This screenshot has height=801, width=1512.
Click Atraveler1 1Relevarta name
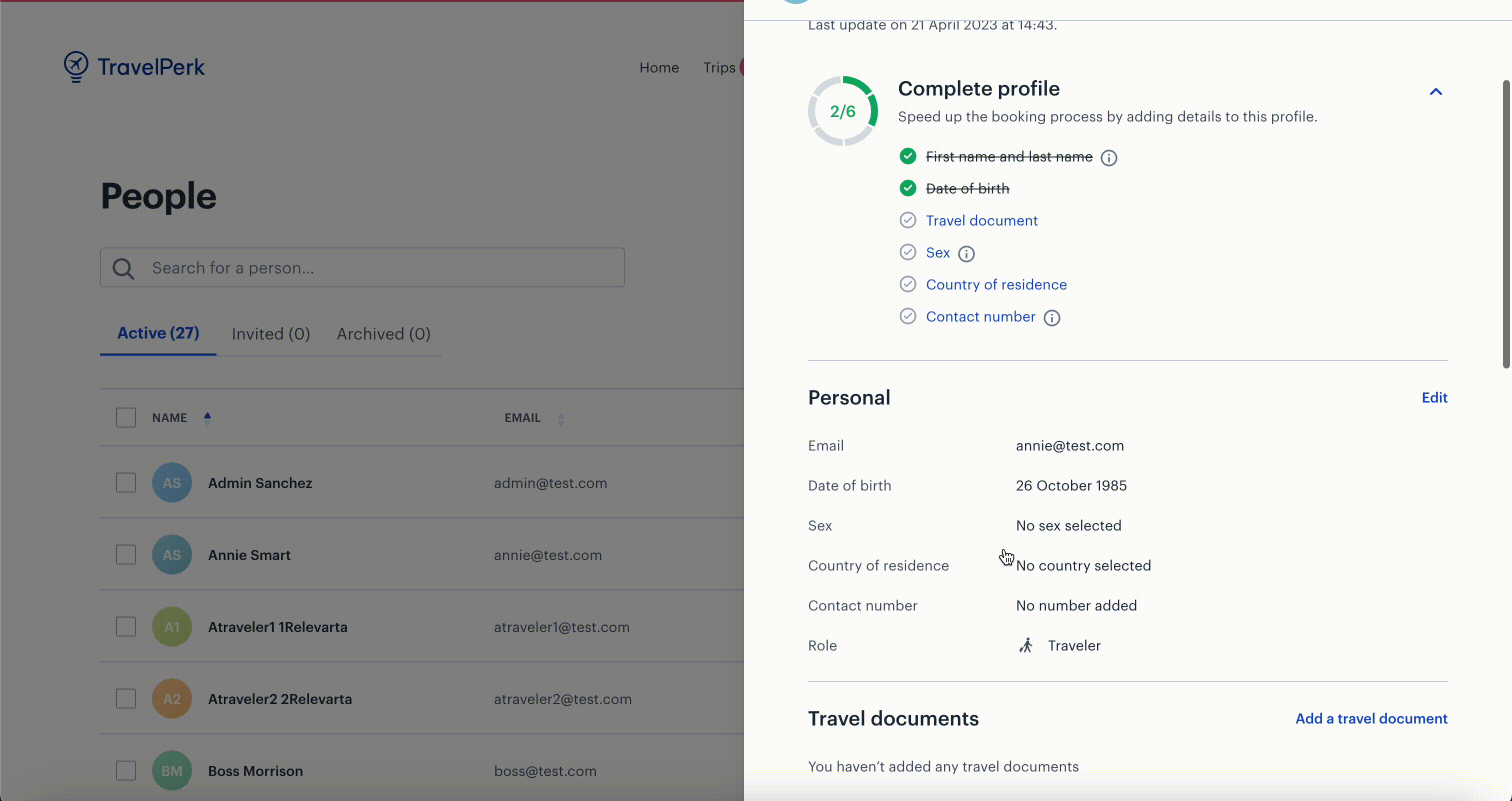click(277, 627)
